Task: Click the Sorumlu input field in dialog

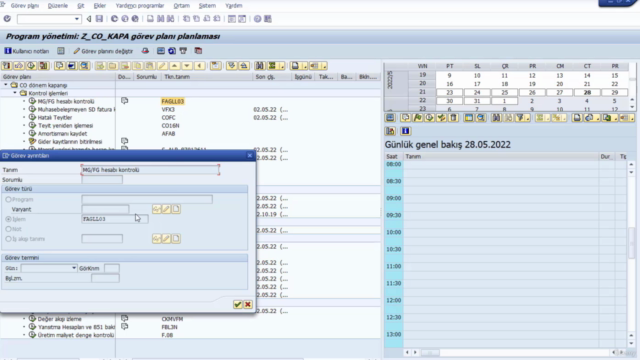Action: click(x=102, y=180)
